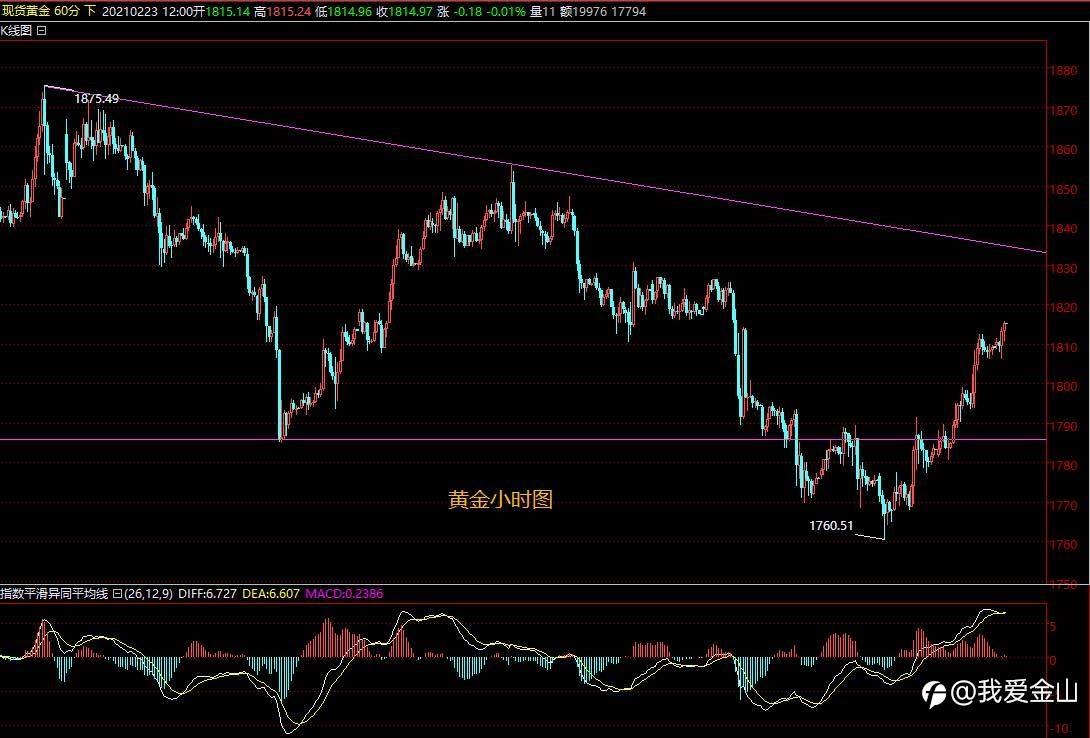This screenshot has height=738, width=1090.
Task: Click the -10 label on the MACD axis
Action: coord(1059,728)
